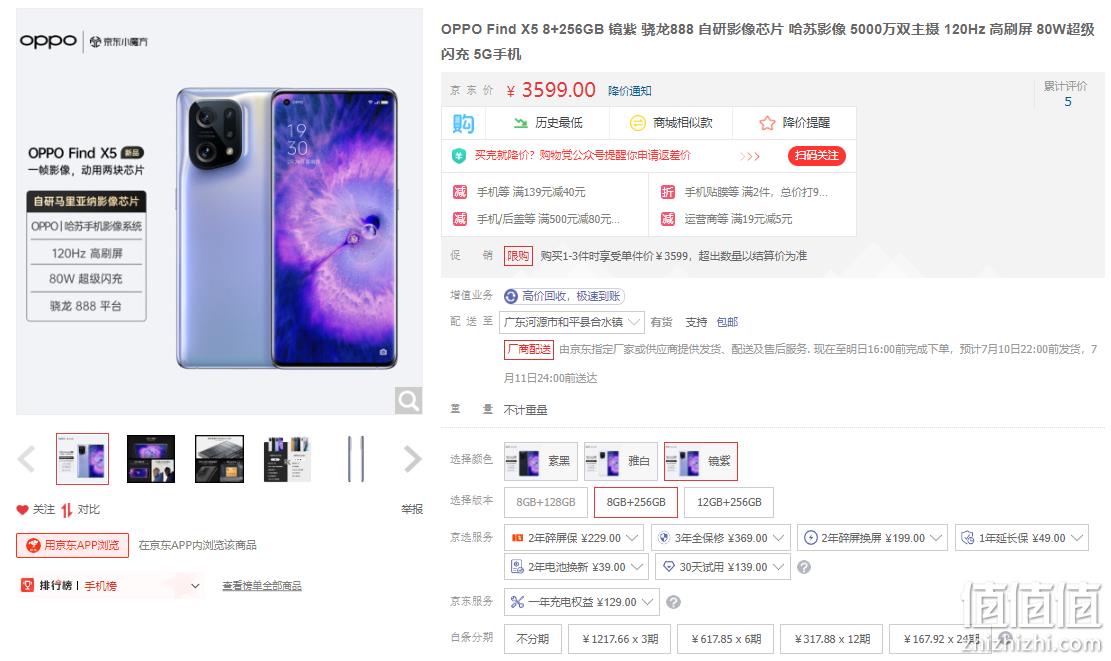Click the red 扫码关注 button
Viewport: 1111px width, 661px height.
(x=816, y=155)
